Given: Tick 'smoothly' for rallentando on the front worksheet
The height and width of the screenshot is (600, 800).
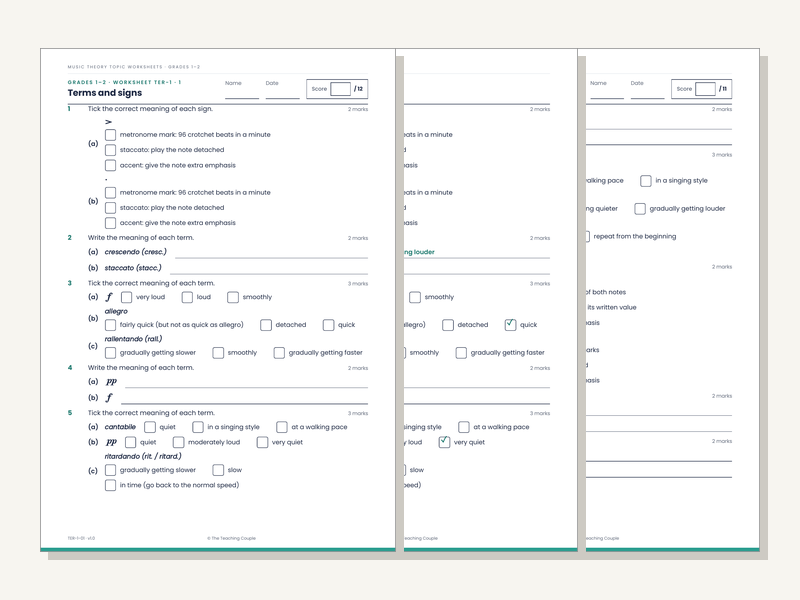Looking at the screenshot, I should [218, 353].
